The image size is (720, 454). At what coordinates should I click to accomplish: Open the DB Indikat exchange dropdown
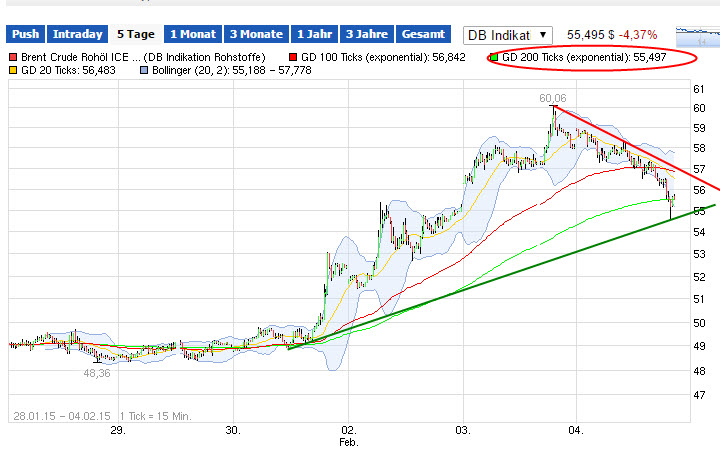[507, 35]
